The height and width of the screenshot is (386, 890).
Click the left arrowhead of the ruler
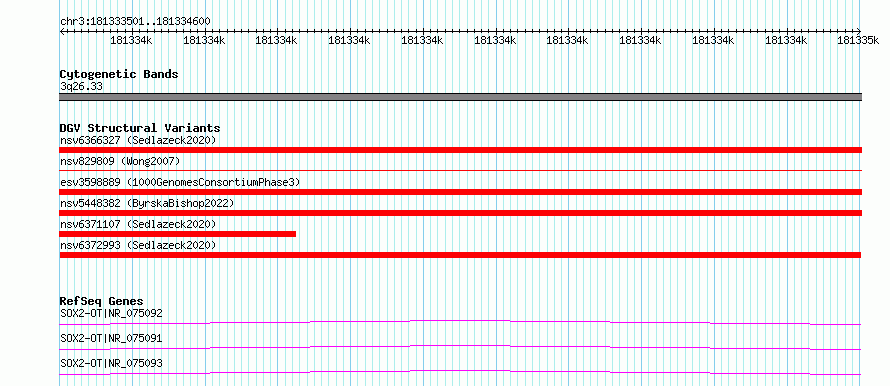pyautogui.click(x=62, y=32)
